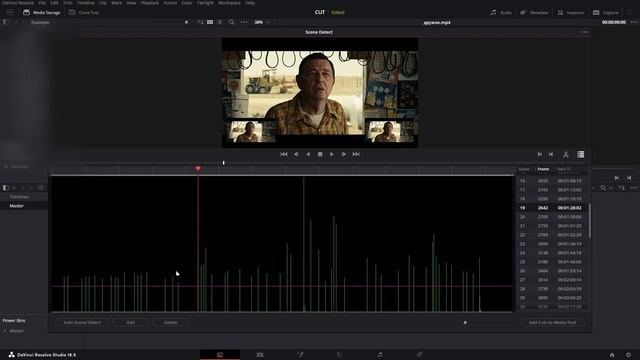Jump to first frame of clip

[284, 154]
